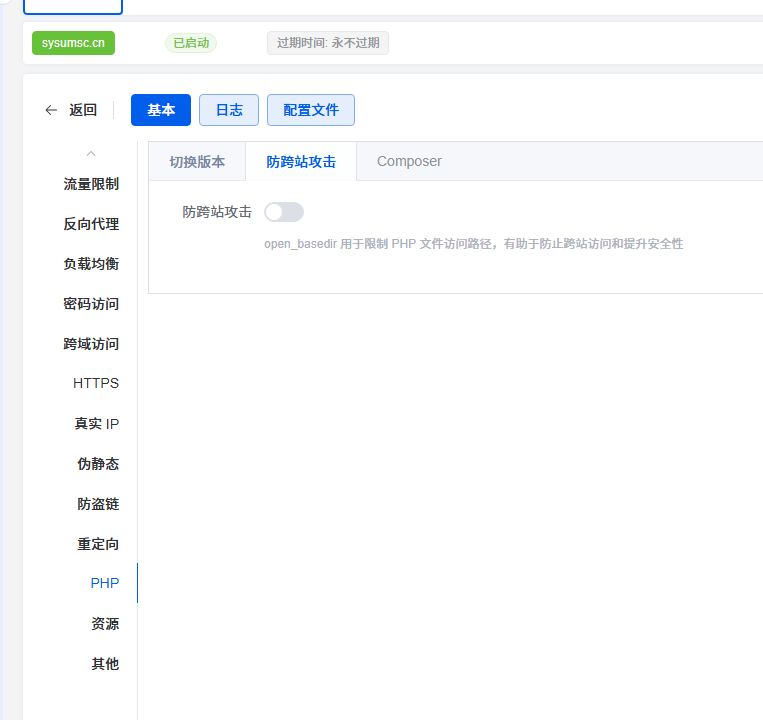Image resolution: width=763 pixels, height=720 pixels.
Task: Open the Composer tab
Action: click(x=409, y=162)
